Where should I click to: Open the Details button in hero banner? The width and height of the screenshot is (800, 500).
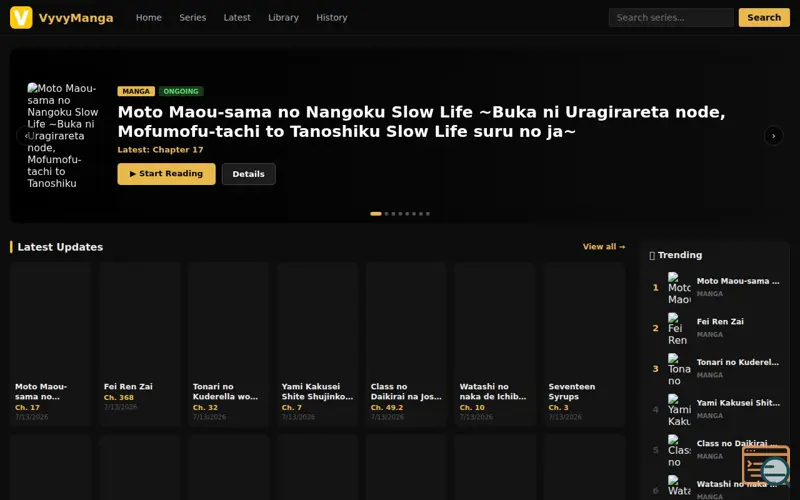248,174
